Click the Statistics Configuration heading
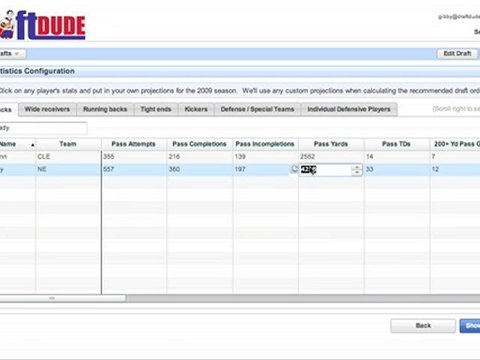Image resolution: width=480 pixels, height=360 pixels. click(x=37, y=71)
